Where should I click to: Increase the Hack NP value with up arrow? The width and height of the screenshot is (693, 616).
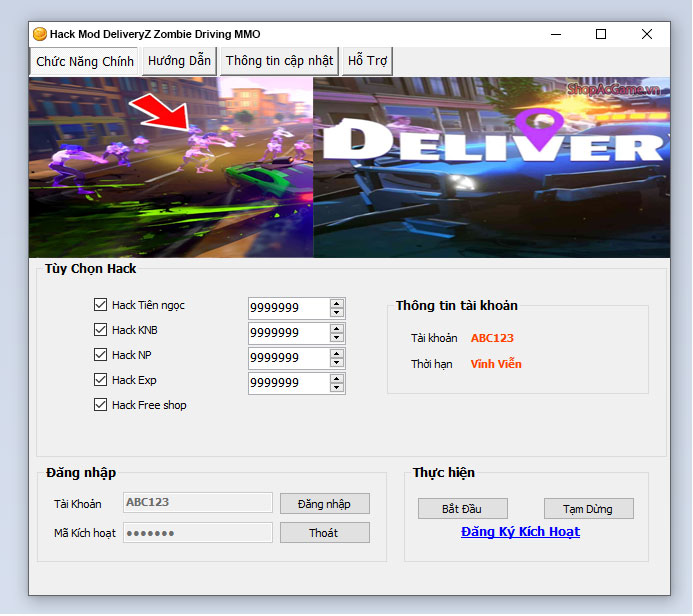(x=336, y=354)
